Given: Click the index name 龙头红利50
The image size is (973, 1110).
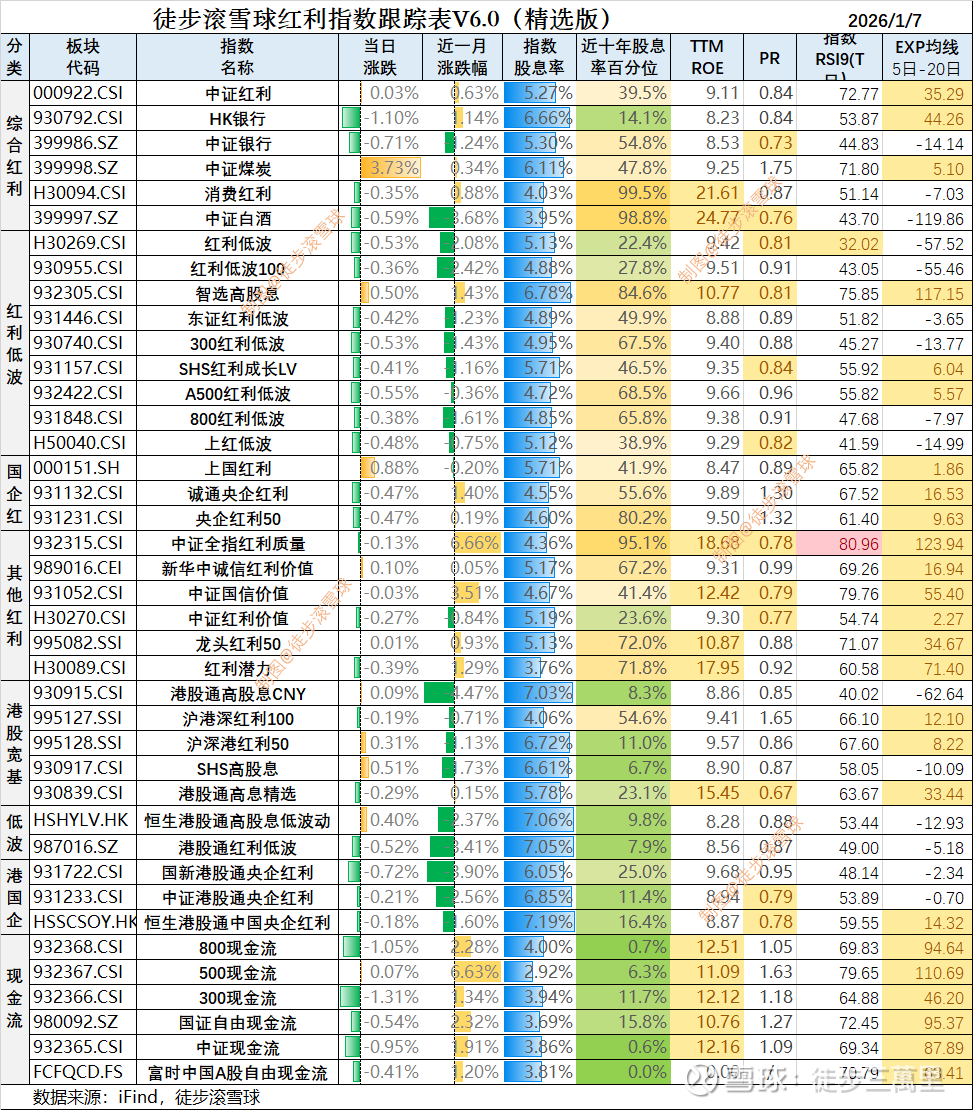Looking at the screenshot, I should point(238,644).
